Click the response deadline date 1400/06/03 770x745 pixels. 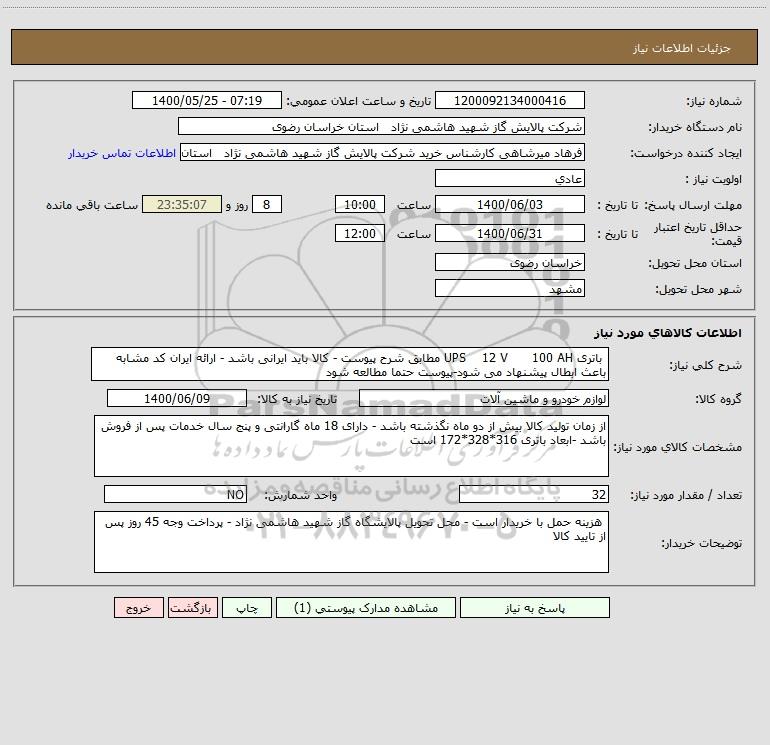(x=510, y=205)
